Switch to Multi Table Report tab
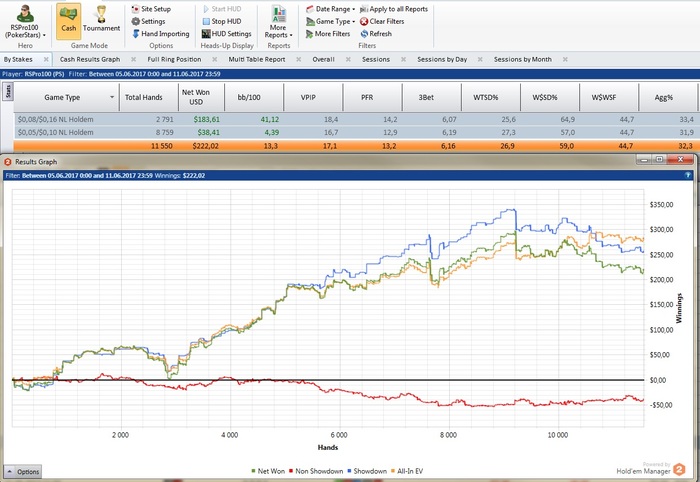 [x=257, y=59]
